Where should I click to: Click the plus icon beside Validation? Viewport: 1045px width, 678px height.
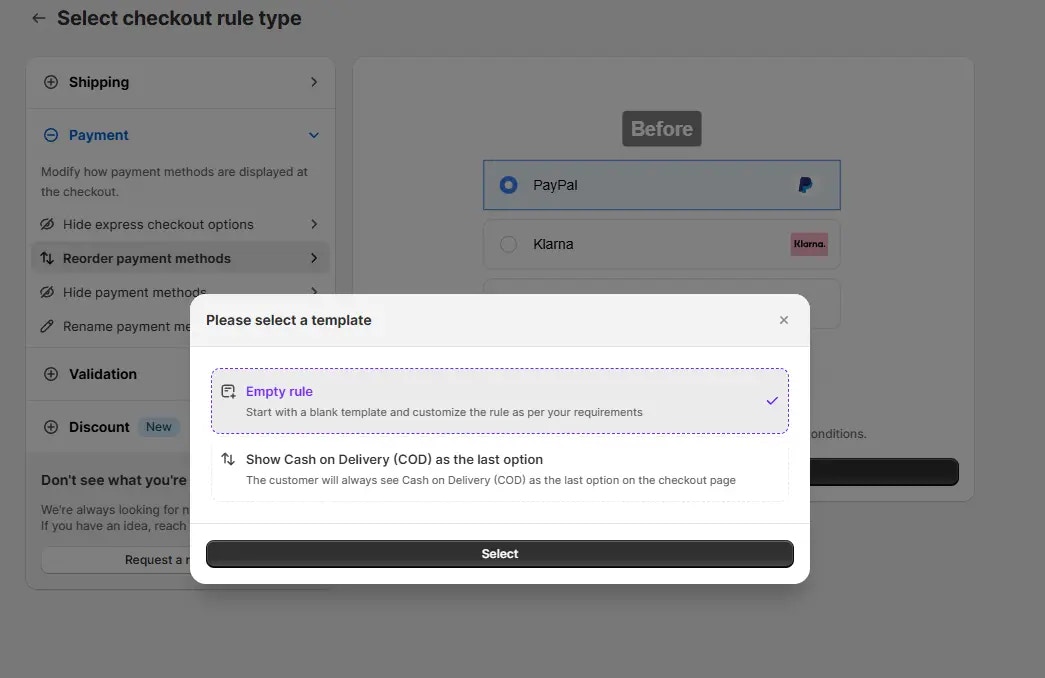tap(51, 374)
